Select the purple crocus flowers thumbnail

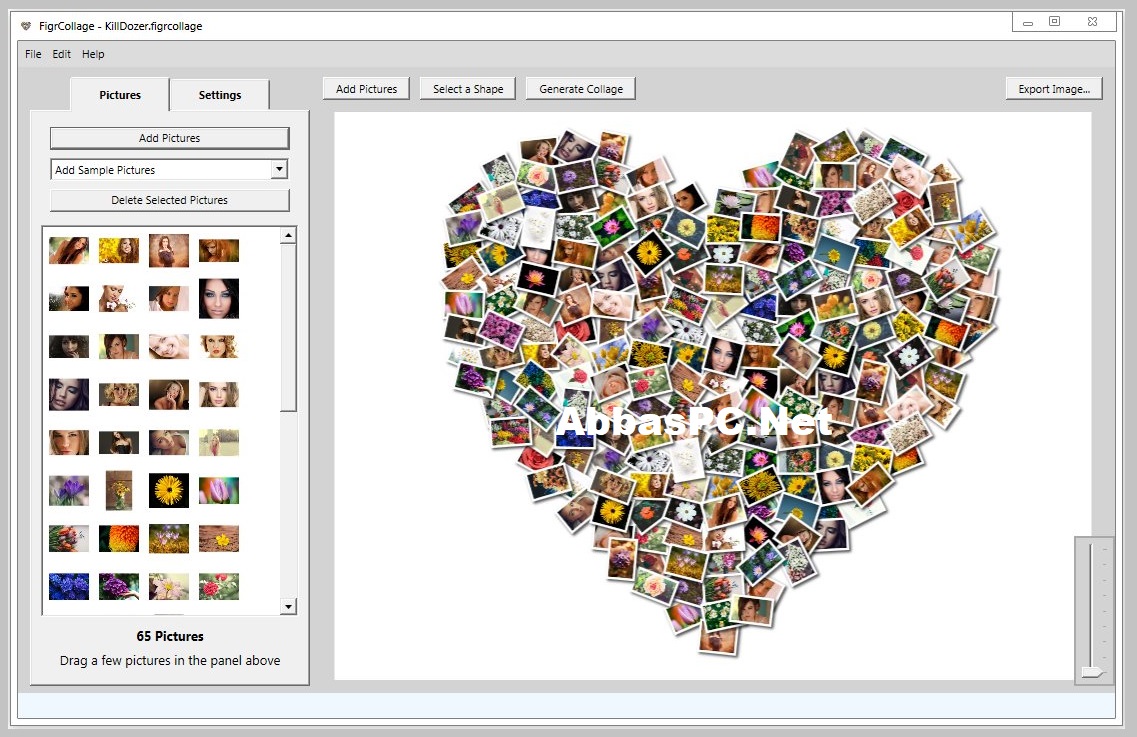click(x=69, y=490)
